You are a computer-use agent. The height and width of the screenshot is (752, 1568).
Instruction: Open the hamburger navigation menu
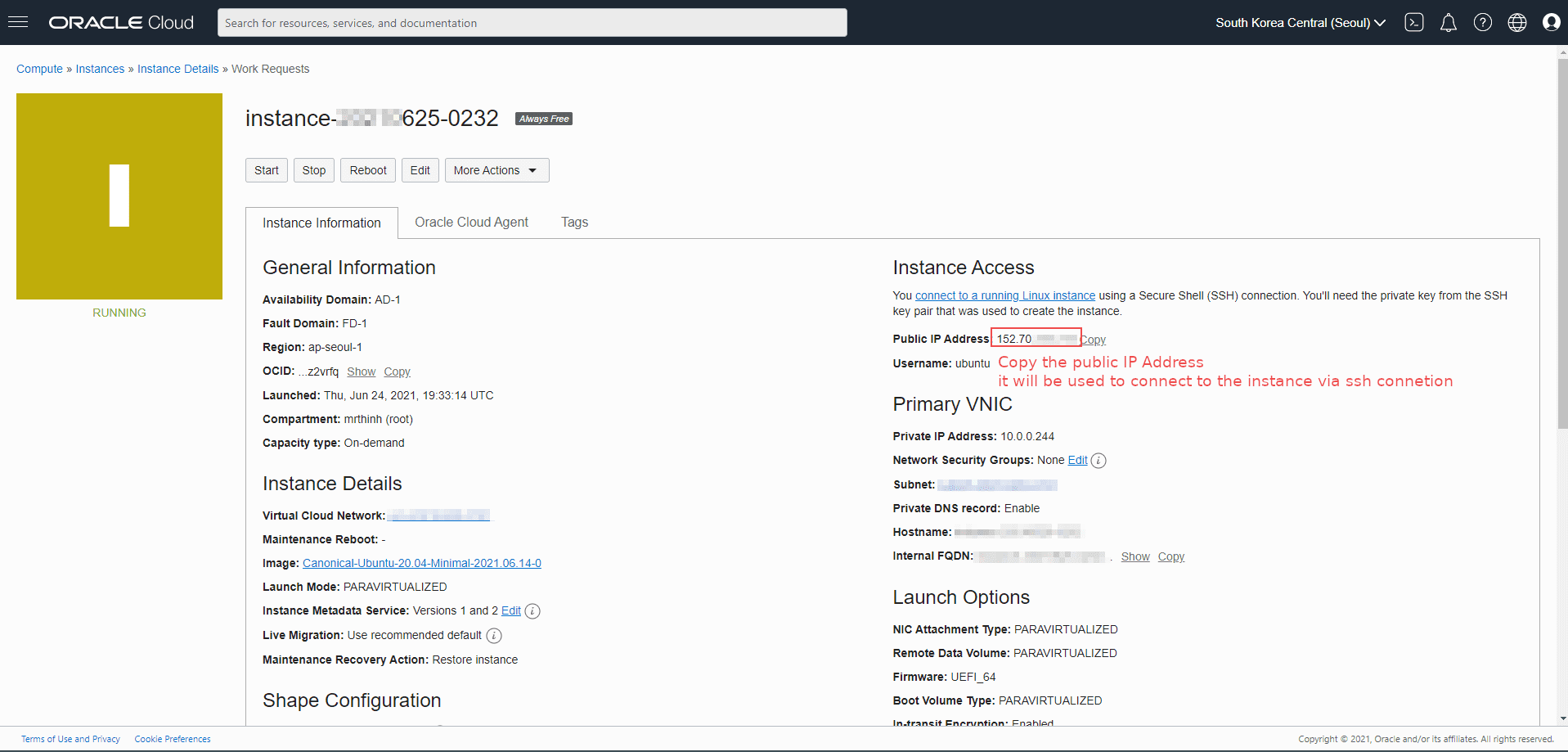(x=18, y=22)
